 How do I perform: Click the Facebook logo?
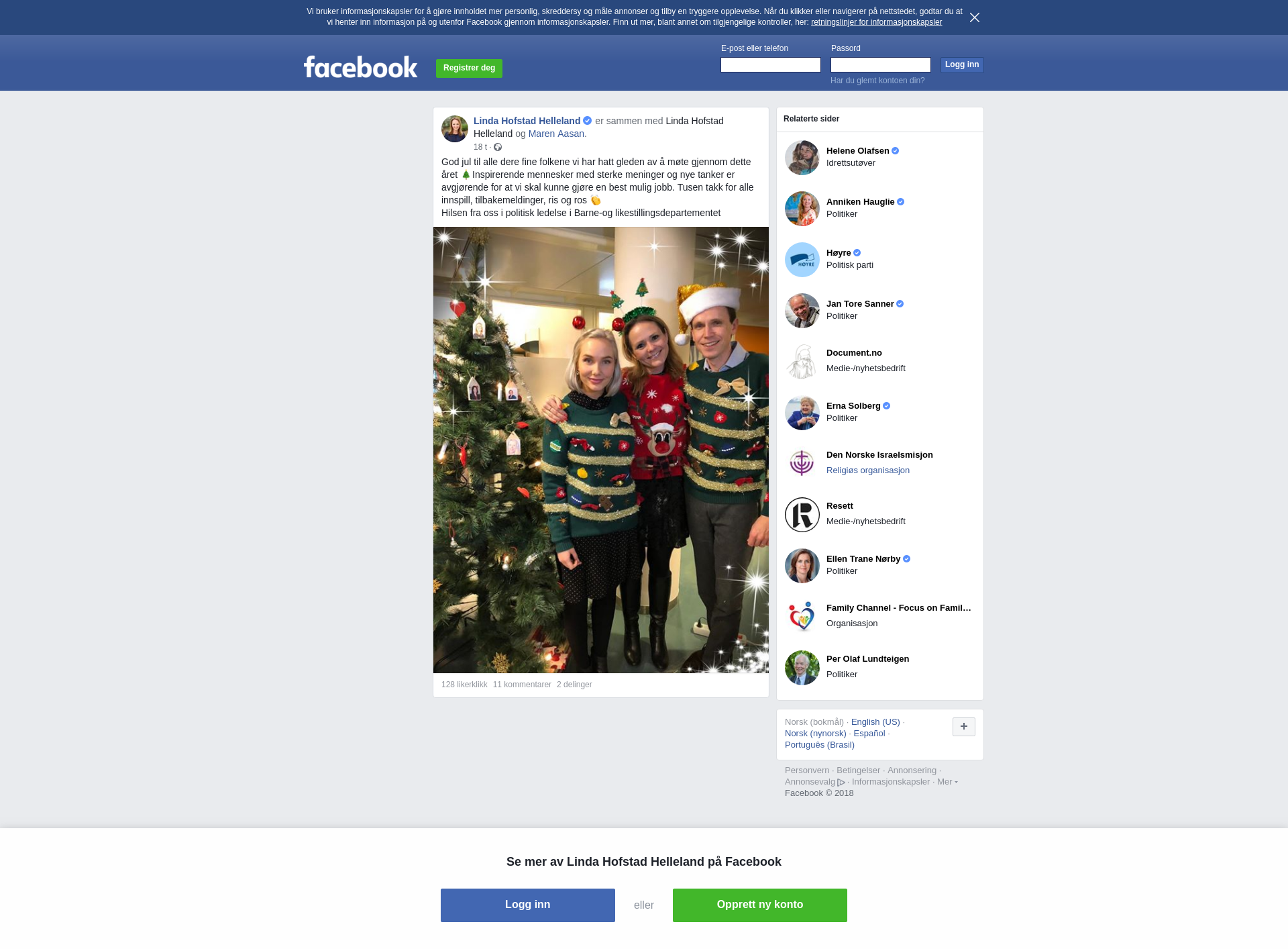(x=360, y=67)
